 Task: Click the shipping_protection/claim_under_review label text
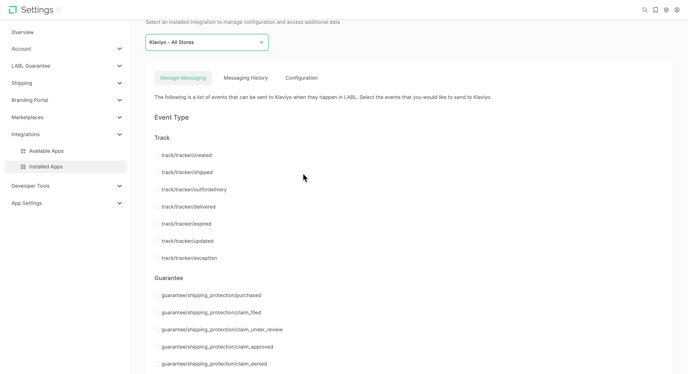tap(222, 329)
